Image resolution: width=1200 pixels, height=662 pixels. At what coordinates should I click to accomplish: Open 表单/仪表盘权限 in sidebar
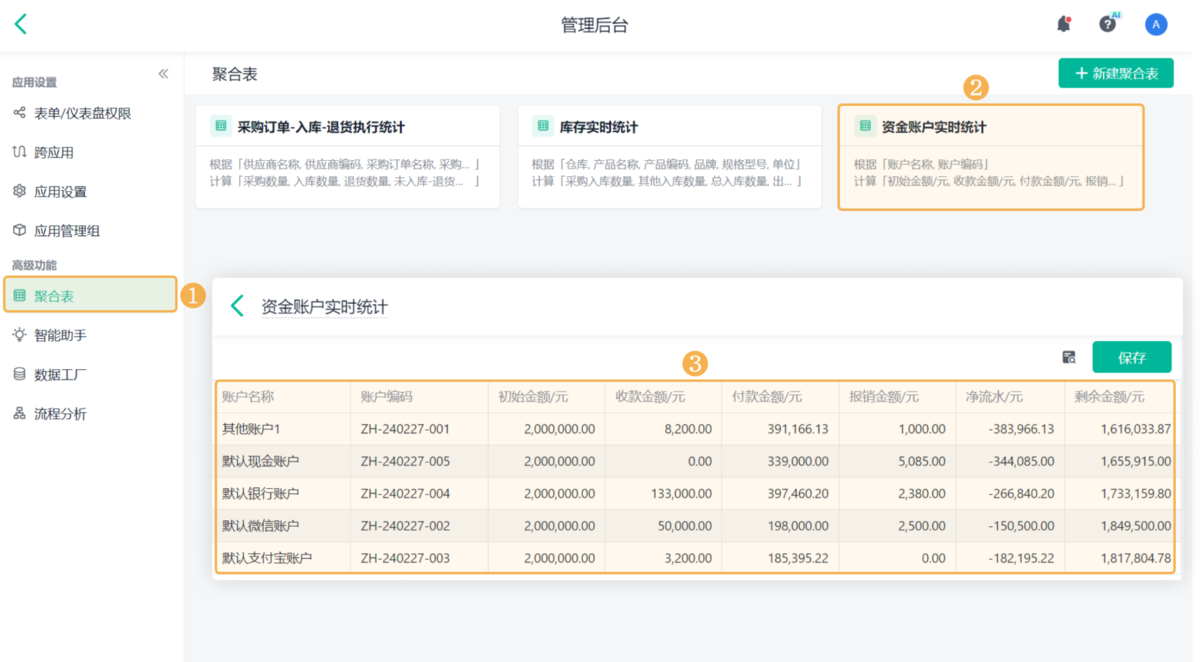pyautogui.click(x=82, y=113)
